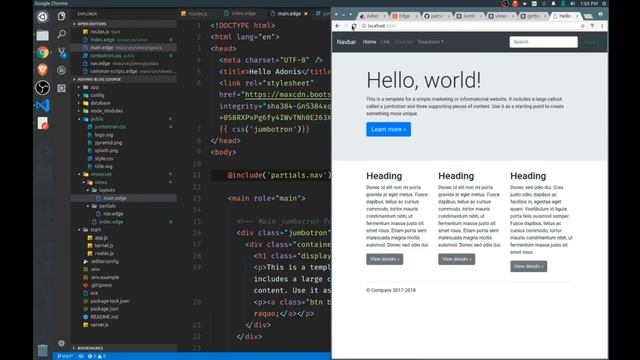Viewport: 640px width, 360px height.
Task: Click the Home link in navbar
Action: 369,42
